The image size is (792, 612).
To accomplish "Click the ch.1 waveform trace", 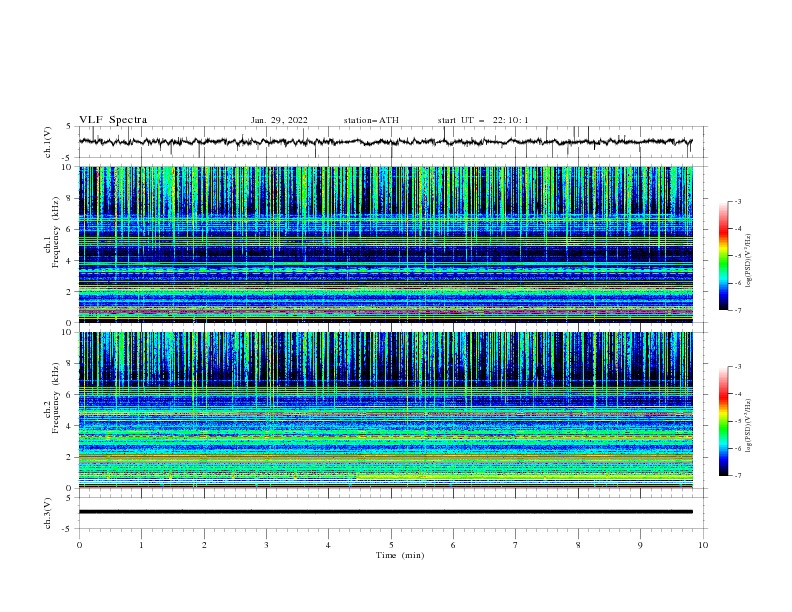I will (x=385, y=142).
